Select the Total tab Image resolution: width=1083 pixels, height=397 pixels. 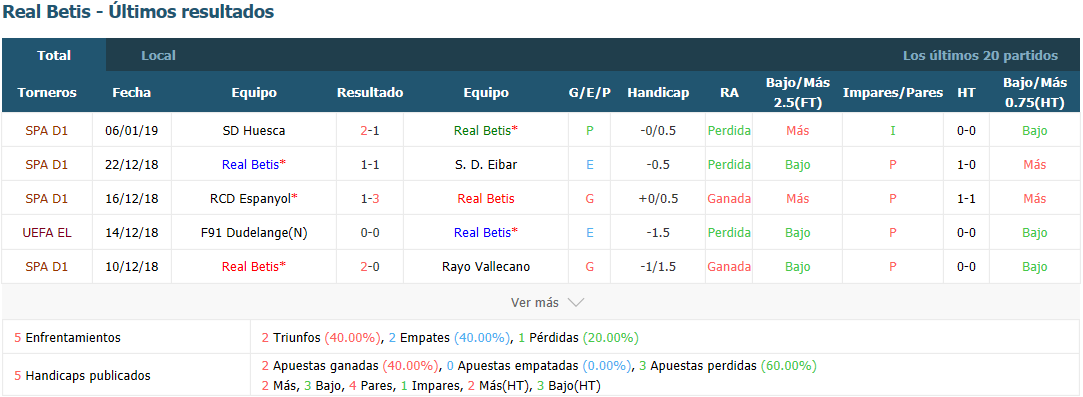point(54,55)
